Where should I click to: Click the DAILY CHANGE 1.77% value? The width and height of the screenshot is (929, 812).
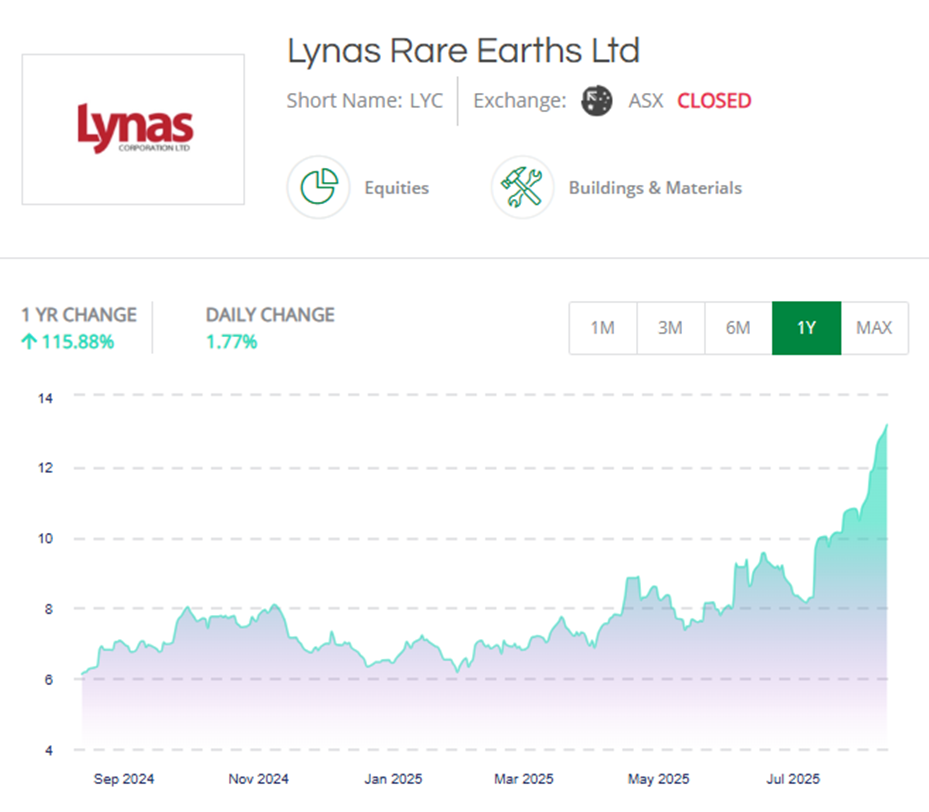pyautogui.click(x=231, y=342)
